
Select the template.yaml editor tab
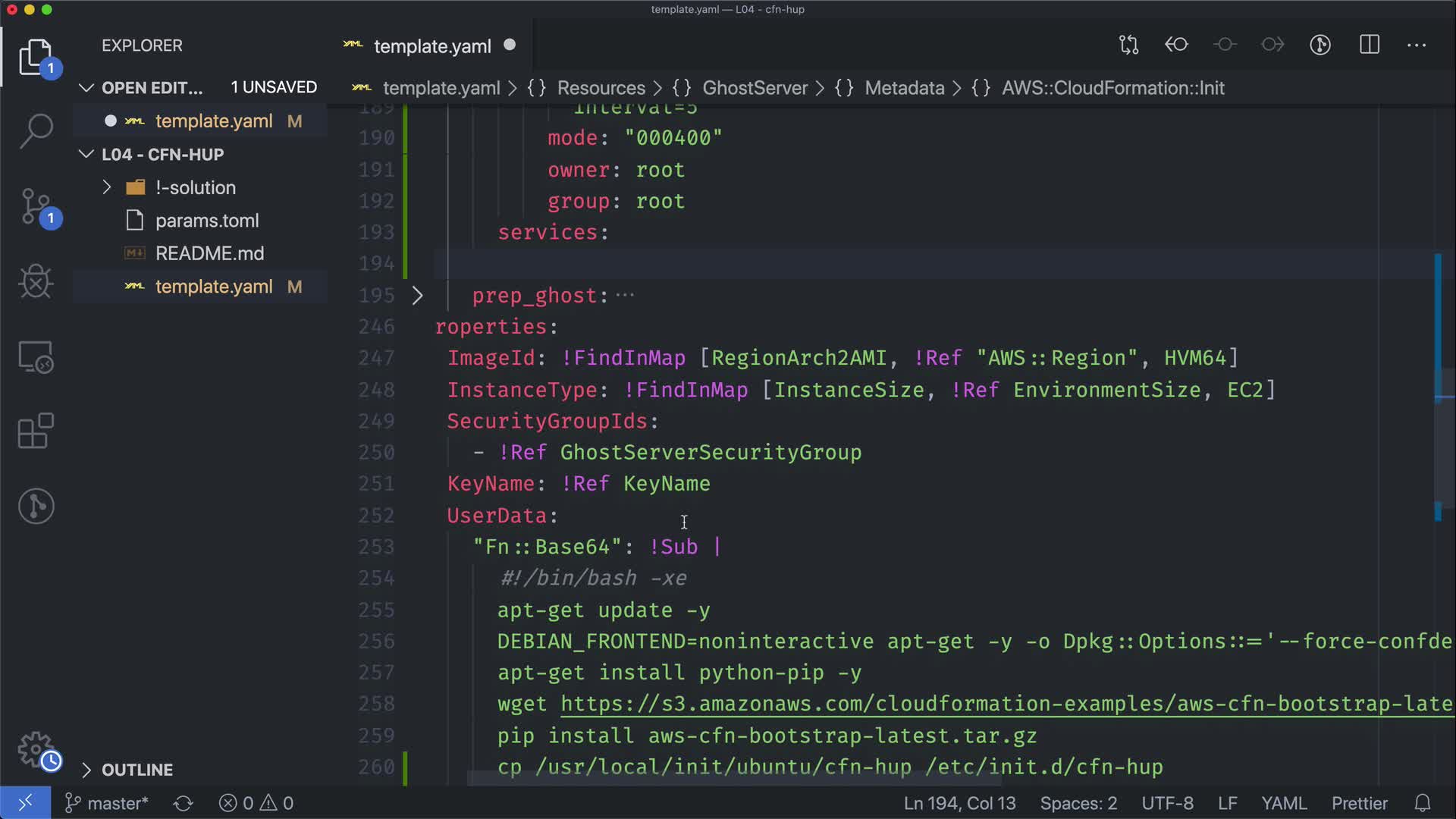pos(431,46)
